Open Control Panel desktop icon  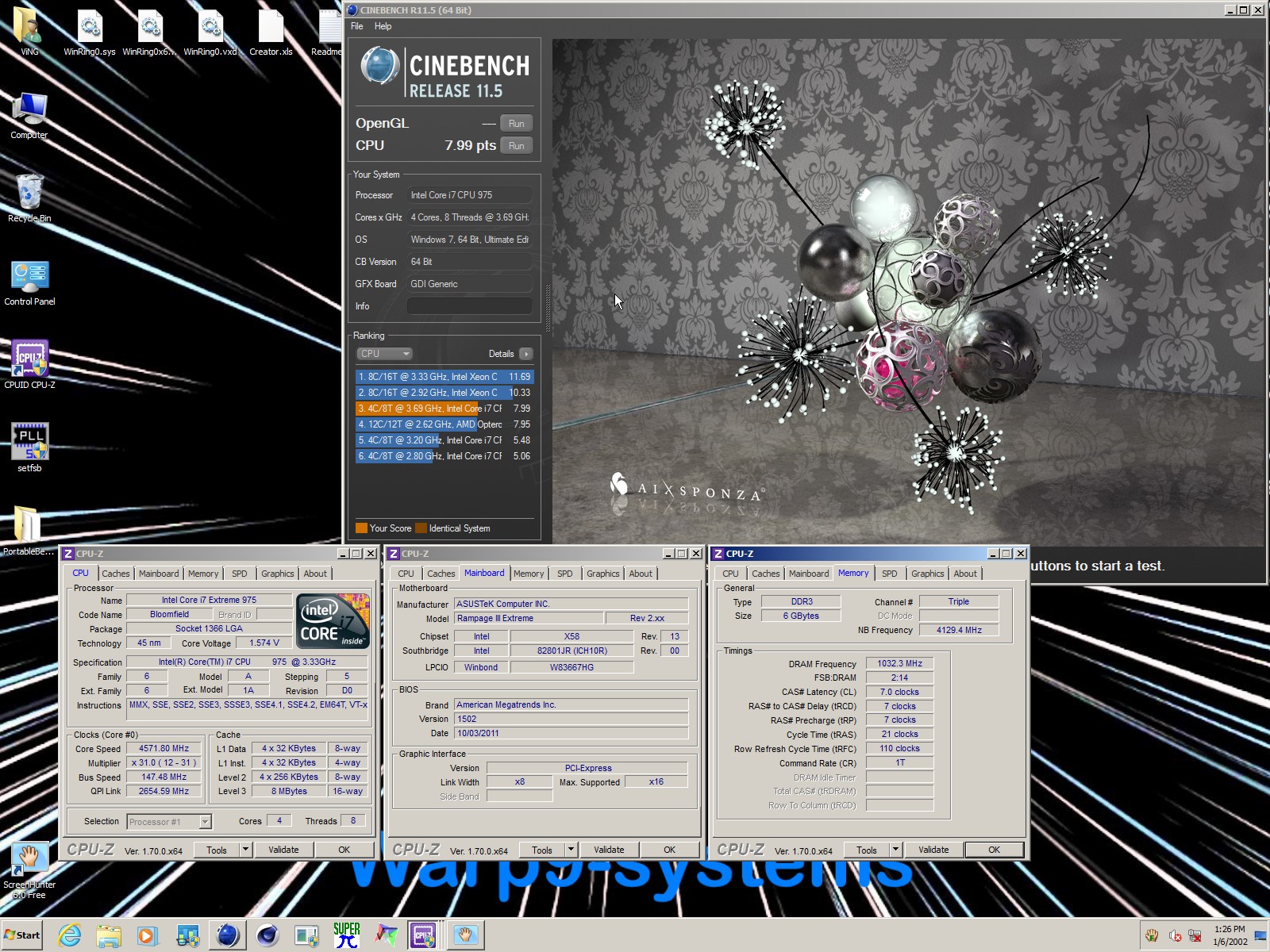(29, 282)
